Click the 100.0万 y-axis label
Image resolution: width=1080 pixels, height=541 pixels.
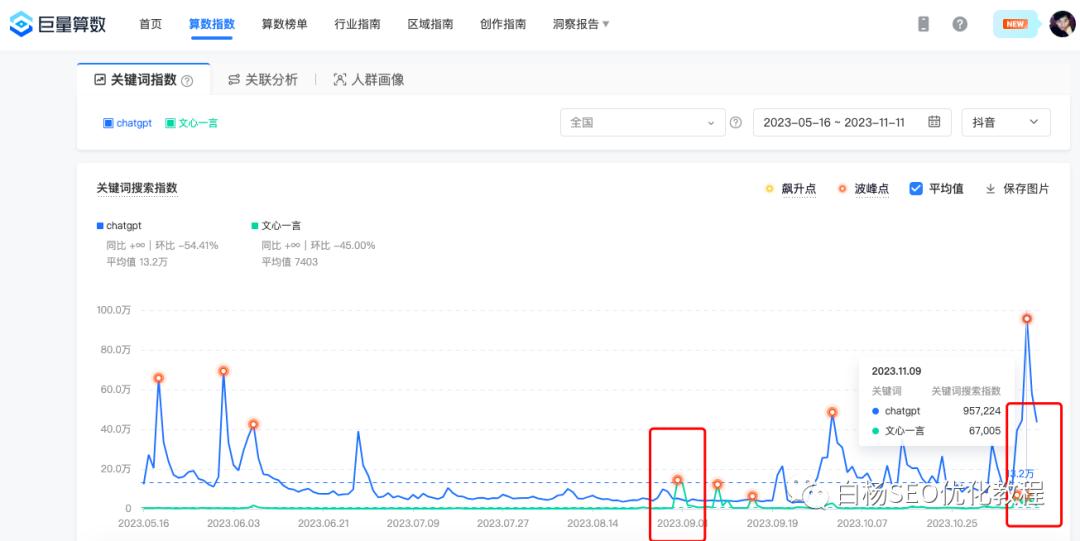[x=114, y=311]
